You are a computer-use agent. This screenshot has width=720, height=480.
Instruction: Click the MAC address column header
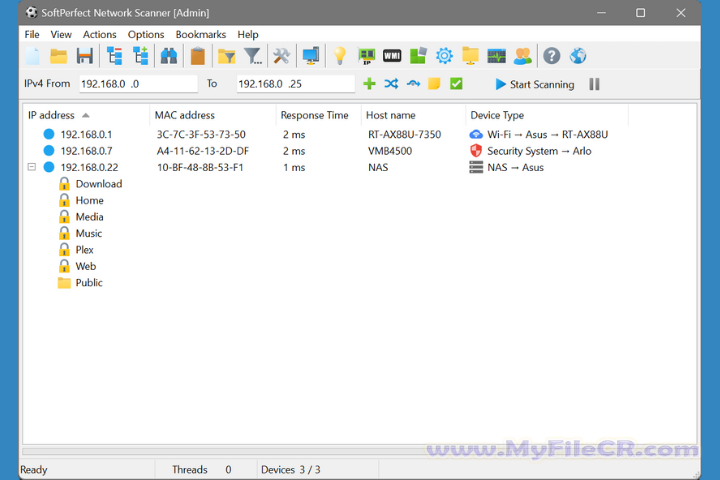[x=213, y=115]
